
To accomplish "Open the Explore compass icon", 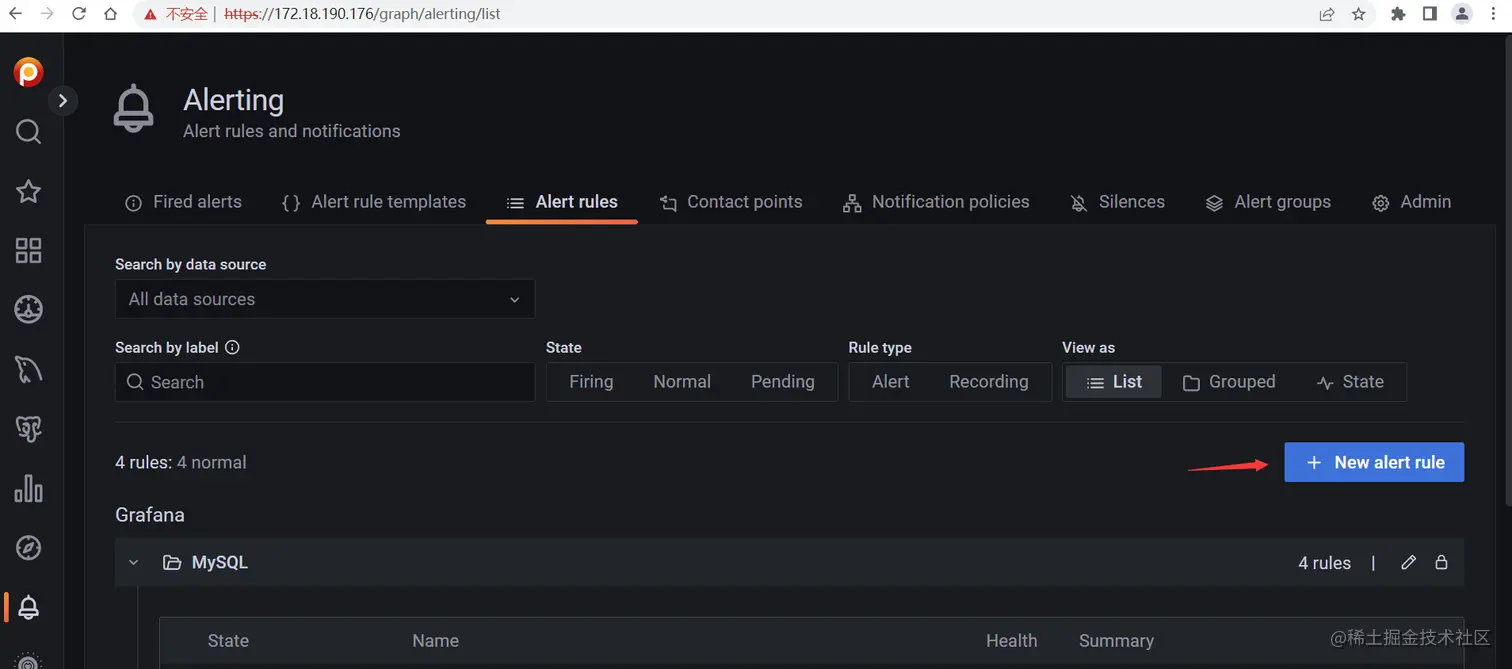I will tap(28, 547).
